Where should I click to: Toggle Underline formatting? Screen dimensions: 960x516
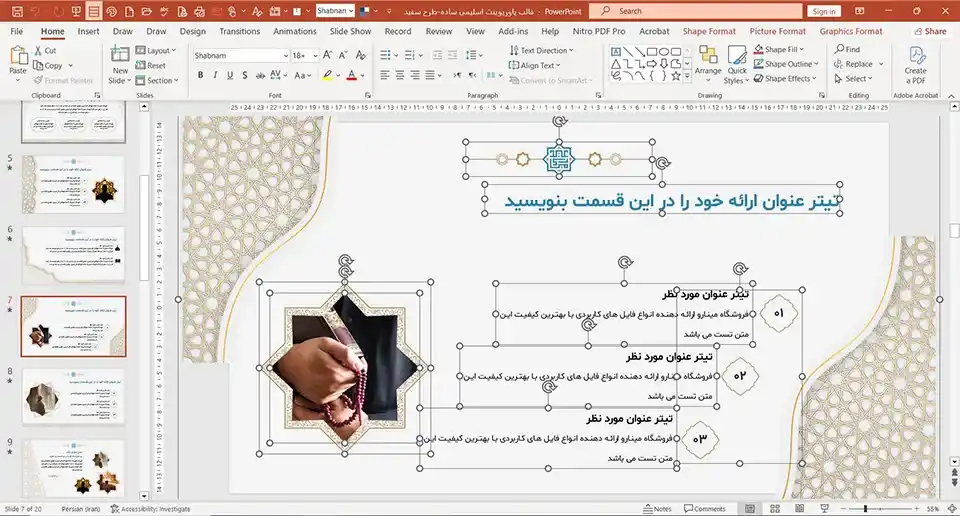(230, 75)
